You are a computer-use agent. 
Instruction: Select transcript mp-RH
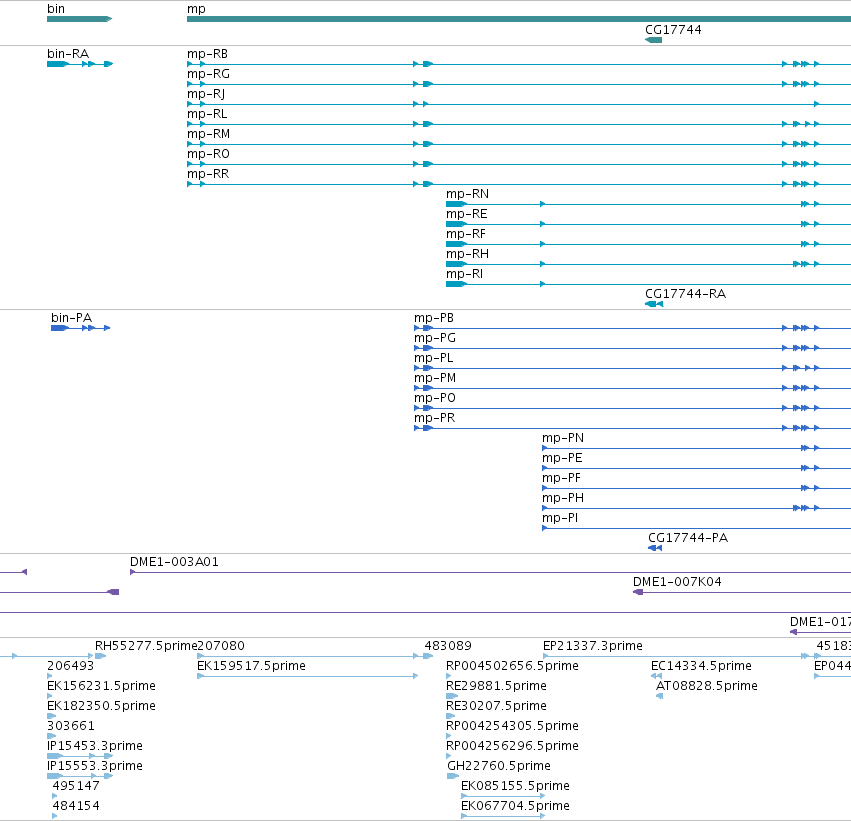(467, 254)
